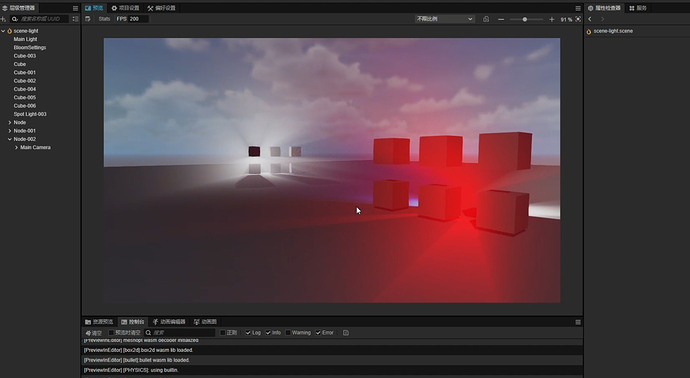Expand the Node-001 tree item
Viewport: 690px width, 378px height.
coord(10,131)
